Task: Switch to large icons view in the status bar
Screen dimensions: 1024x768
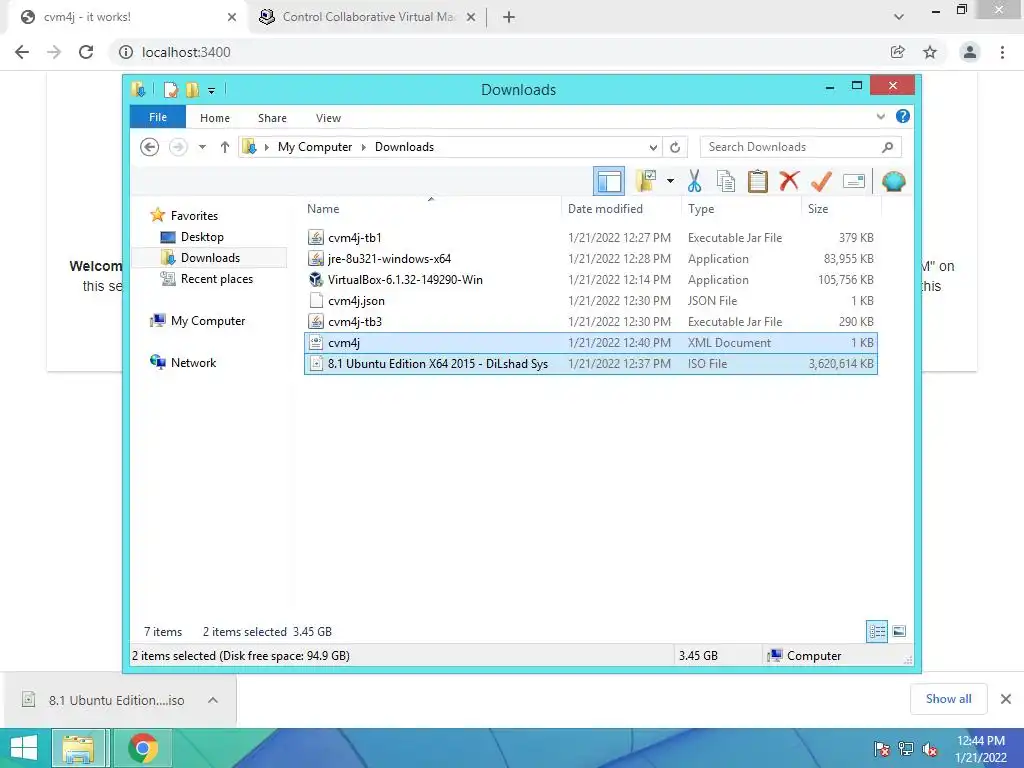Action: [899, 631]
